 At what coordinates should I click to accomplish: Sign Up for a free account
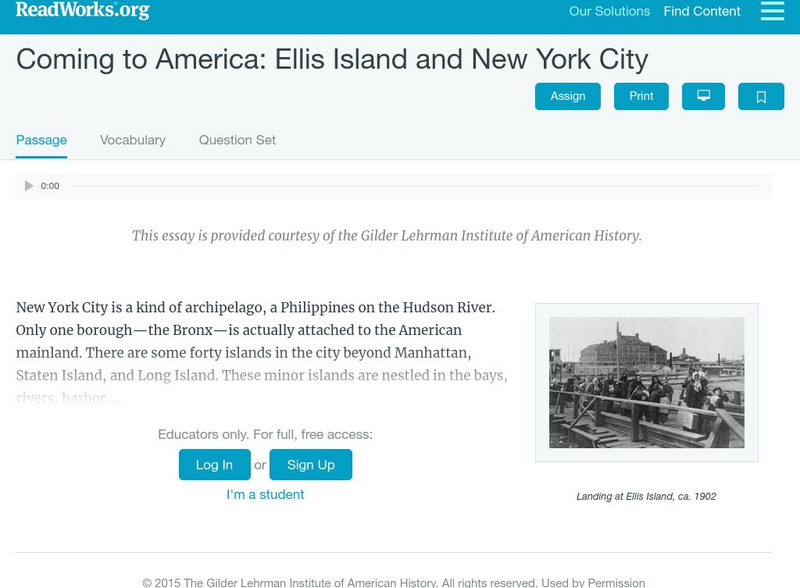pos(311,464)
